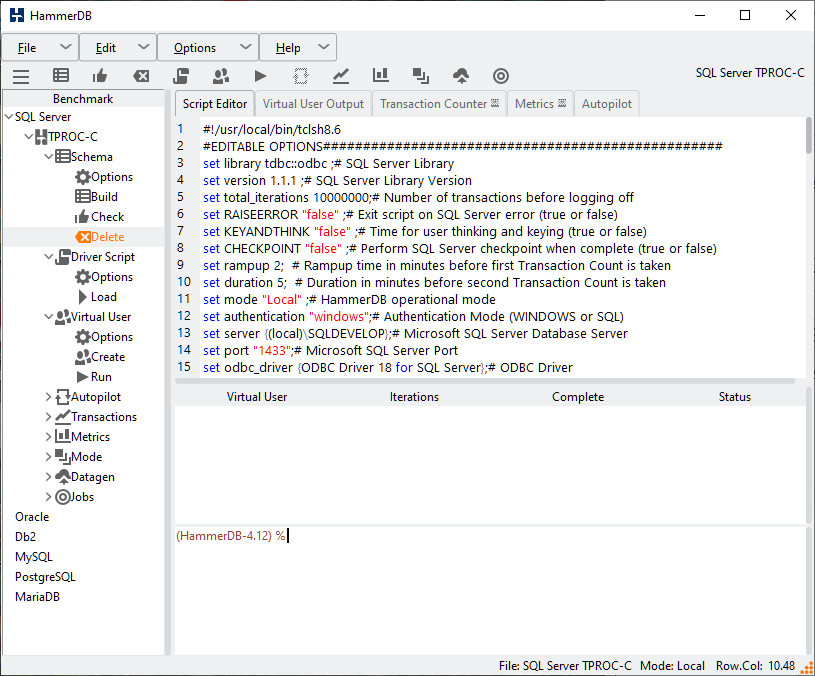The width and height of the screenshot is (815, 676).
Task: Switch to the Metrics tab
Action: [x=540, y=104]
